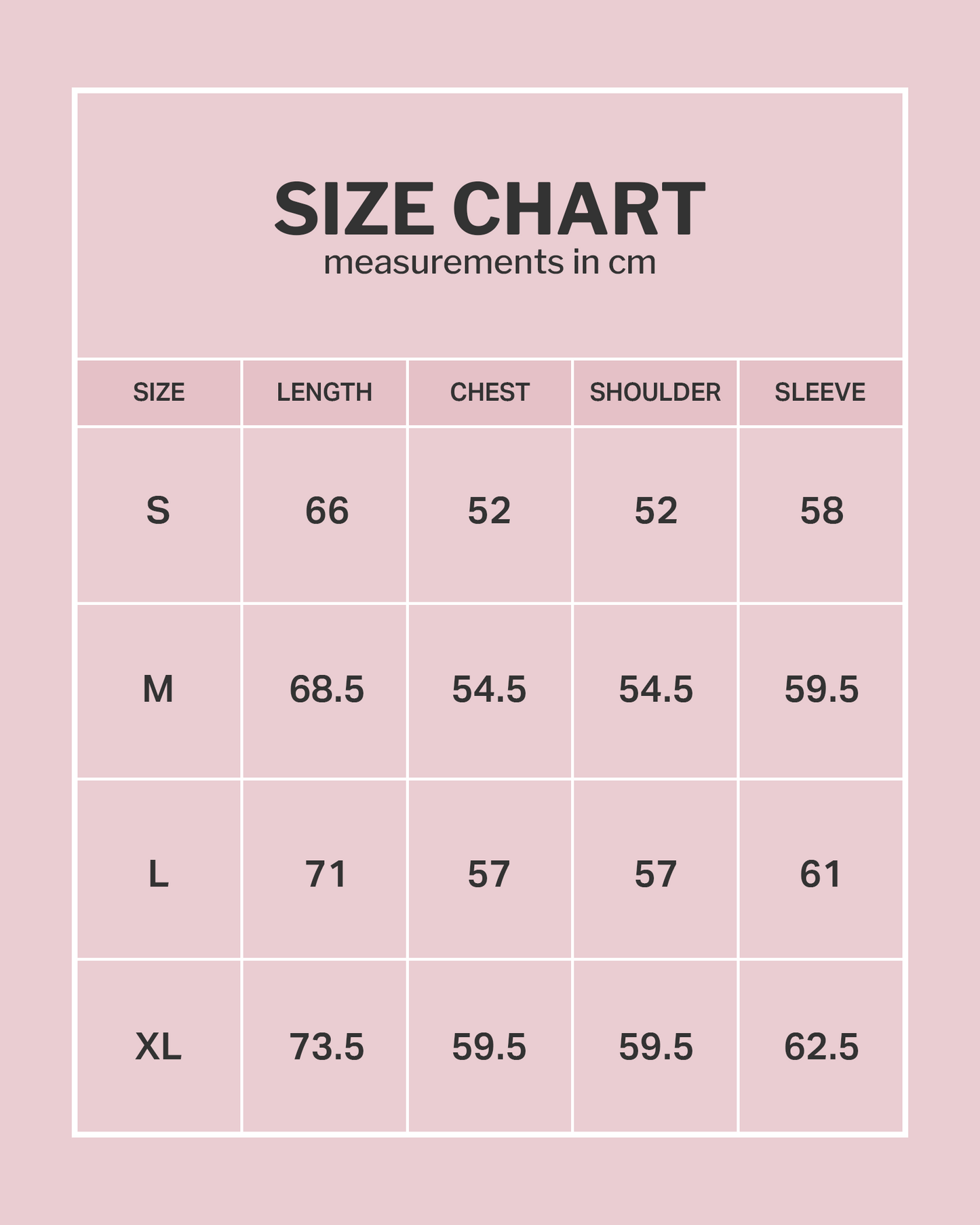Click the 'measurements in cm' subtitle
Screen dimensions: 980x1225
point(489,262)
